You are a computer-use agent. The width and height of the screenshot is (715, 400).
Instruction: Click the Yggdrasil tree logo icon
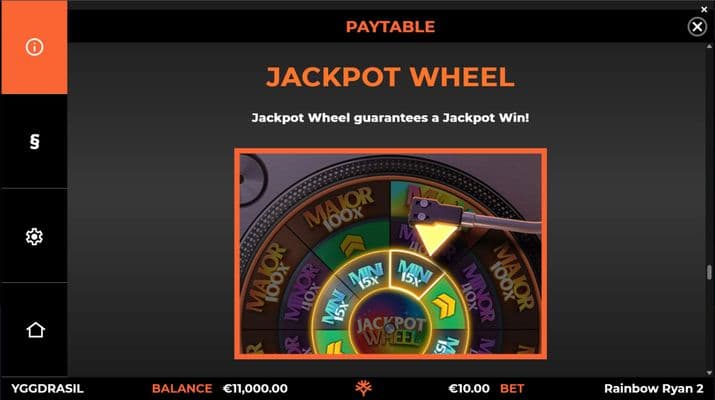(363, 388)
